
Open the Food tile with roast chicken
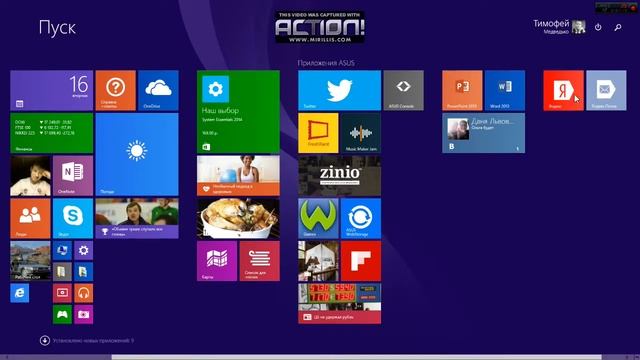[238, 218]
